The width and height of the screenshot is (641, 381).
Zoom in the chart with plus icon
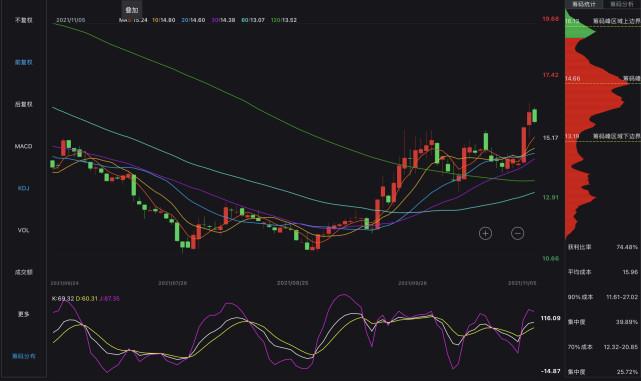point(485,233)
